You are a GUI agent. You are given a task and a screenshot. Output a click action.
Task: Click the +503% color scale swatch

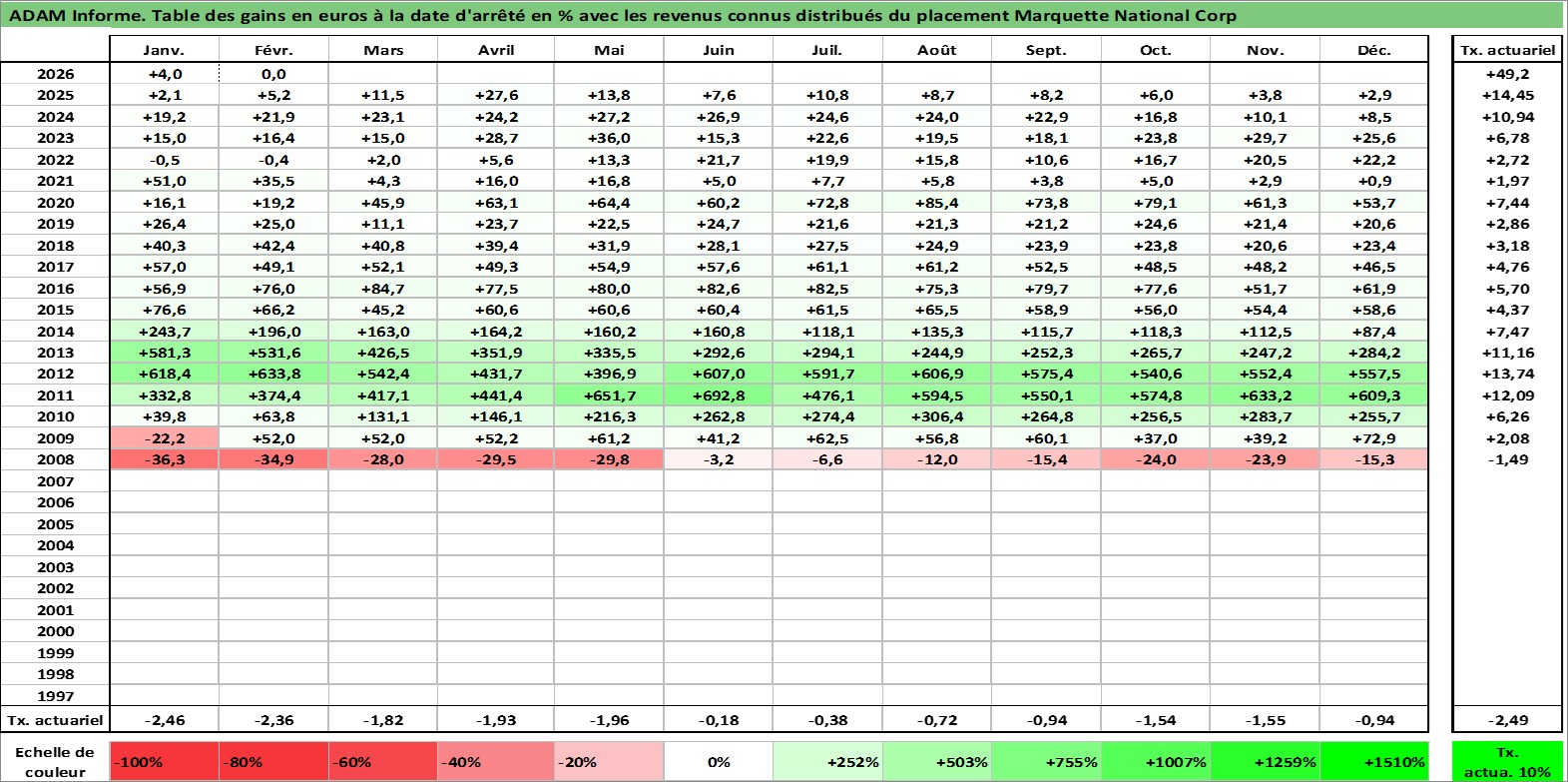click(937, 762)
